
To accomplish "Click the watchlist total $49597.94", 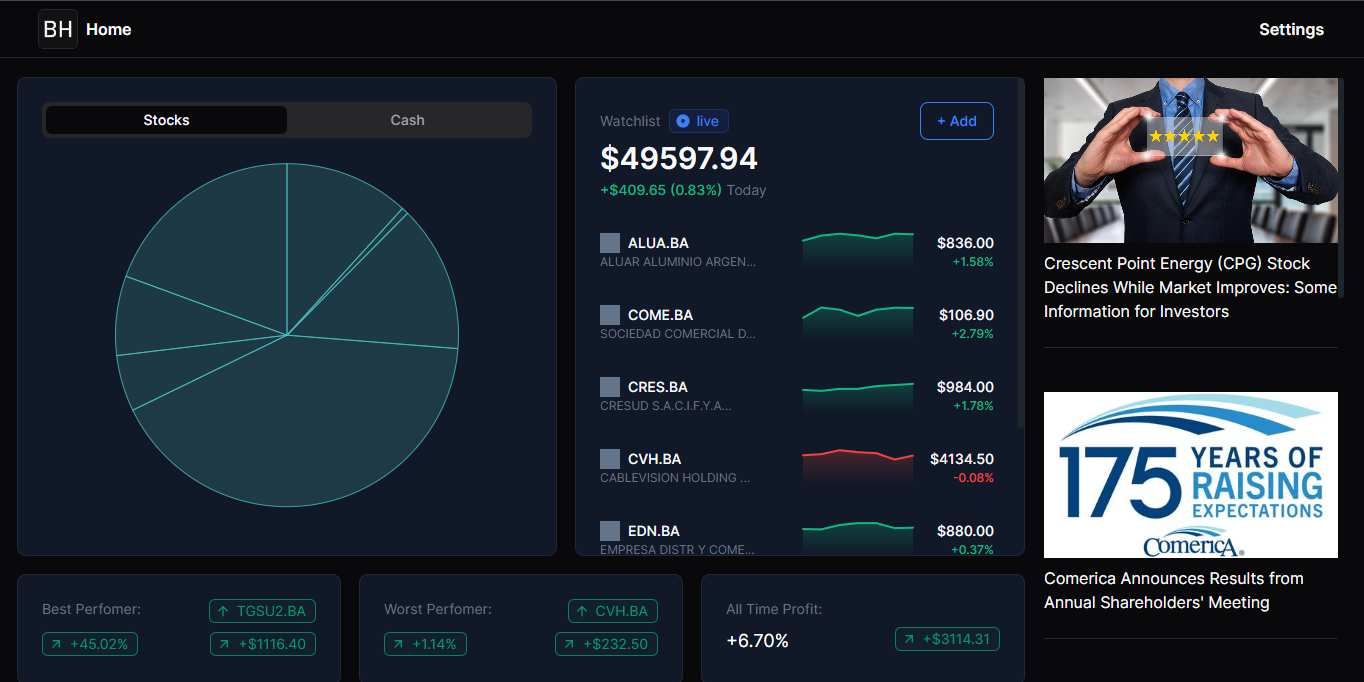I will click(679, 158).
